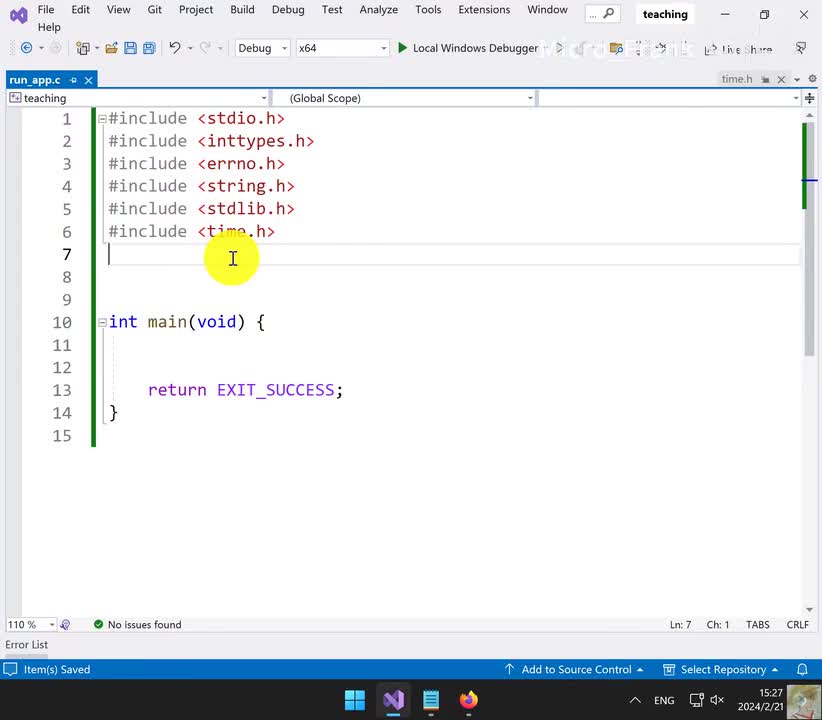Open the tab overflow dropdown arrow near time.h
The width and height of the screenshot is (822, 720).
click(797, 80)
